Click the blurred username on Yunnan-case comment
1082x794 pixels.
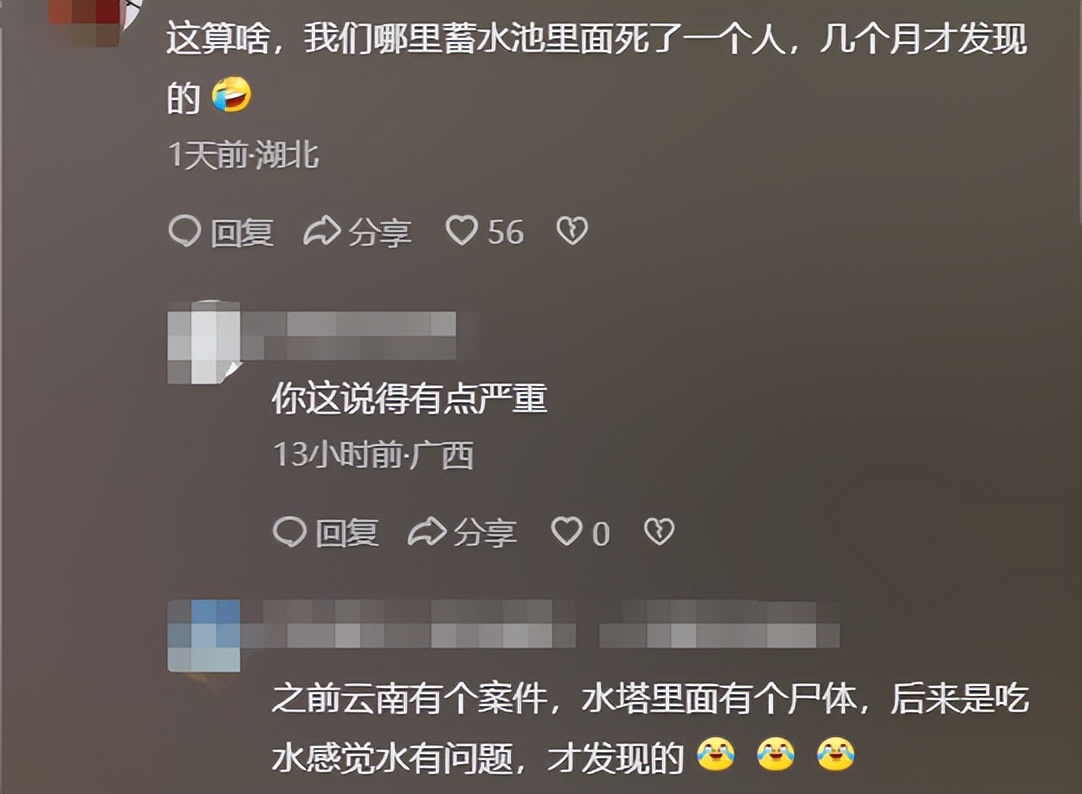tap(540, 624)
